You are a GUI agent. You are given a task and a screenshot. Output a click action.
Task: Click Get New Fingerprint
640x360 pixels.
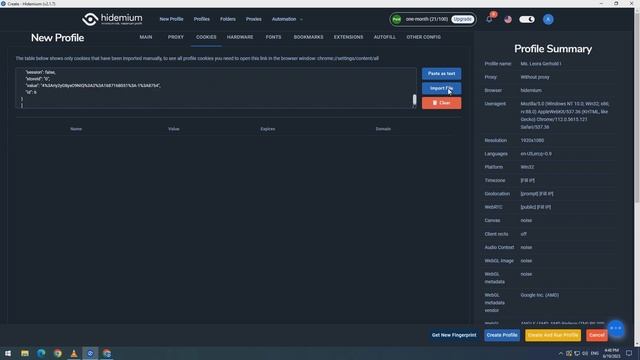(454, 335)
